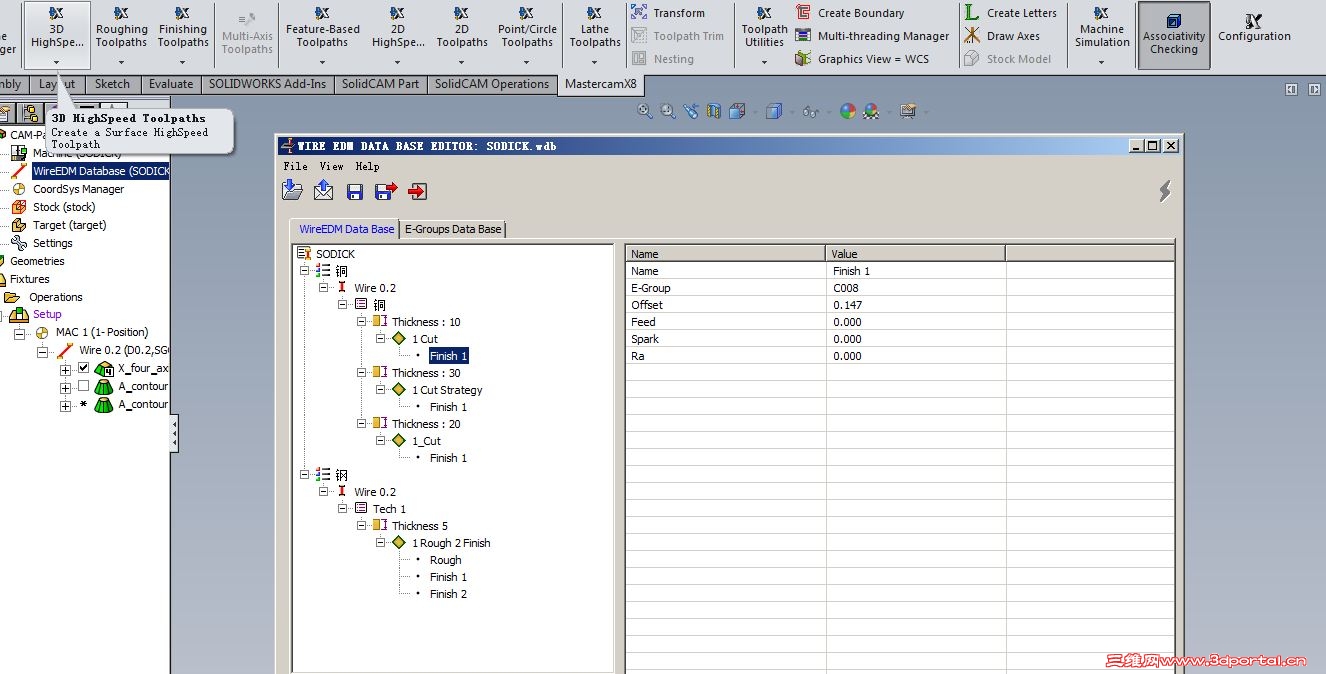Click the Edit Appearance color ball icon
The image size is (1326, 674).
(848, 111)
